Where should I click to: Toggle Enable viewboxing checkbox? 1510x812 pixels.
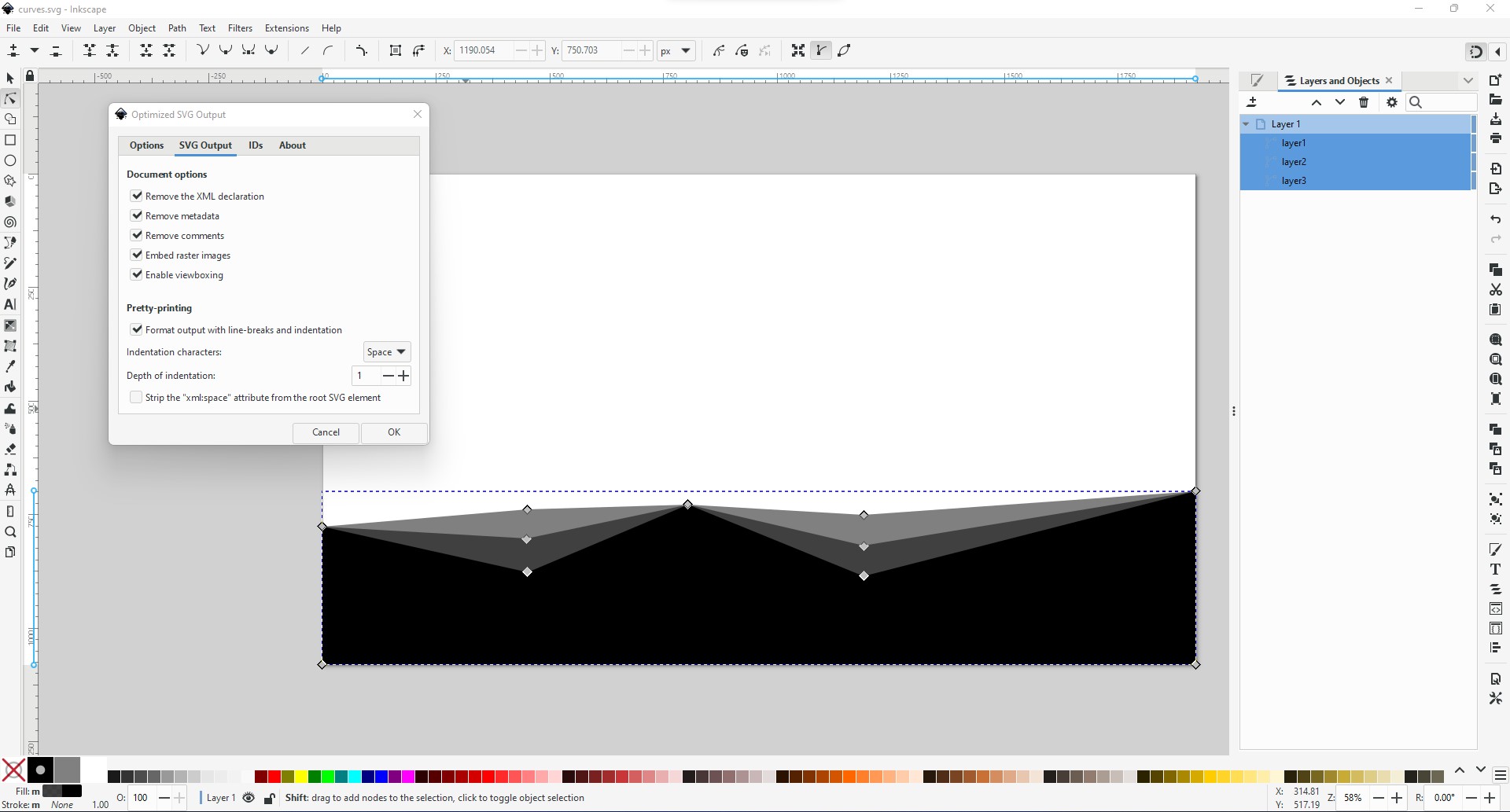click(137, 274)
